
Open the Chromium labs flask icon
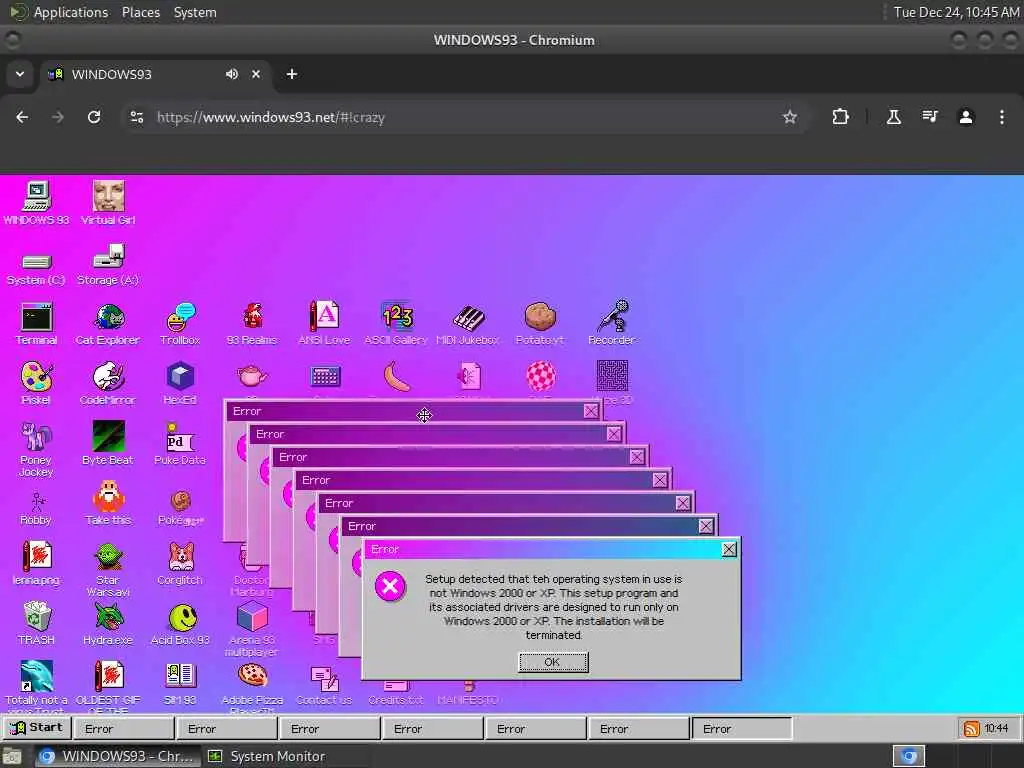point(893,117)
